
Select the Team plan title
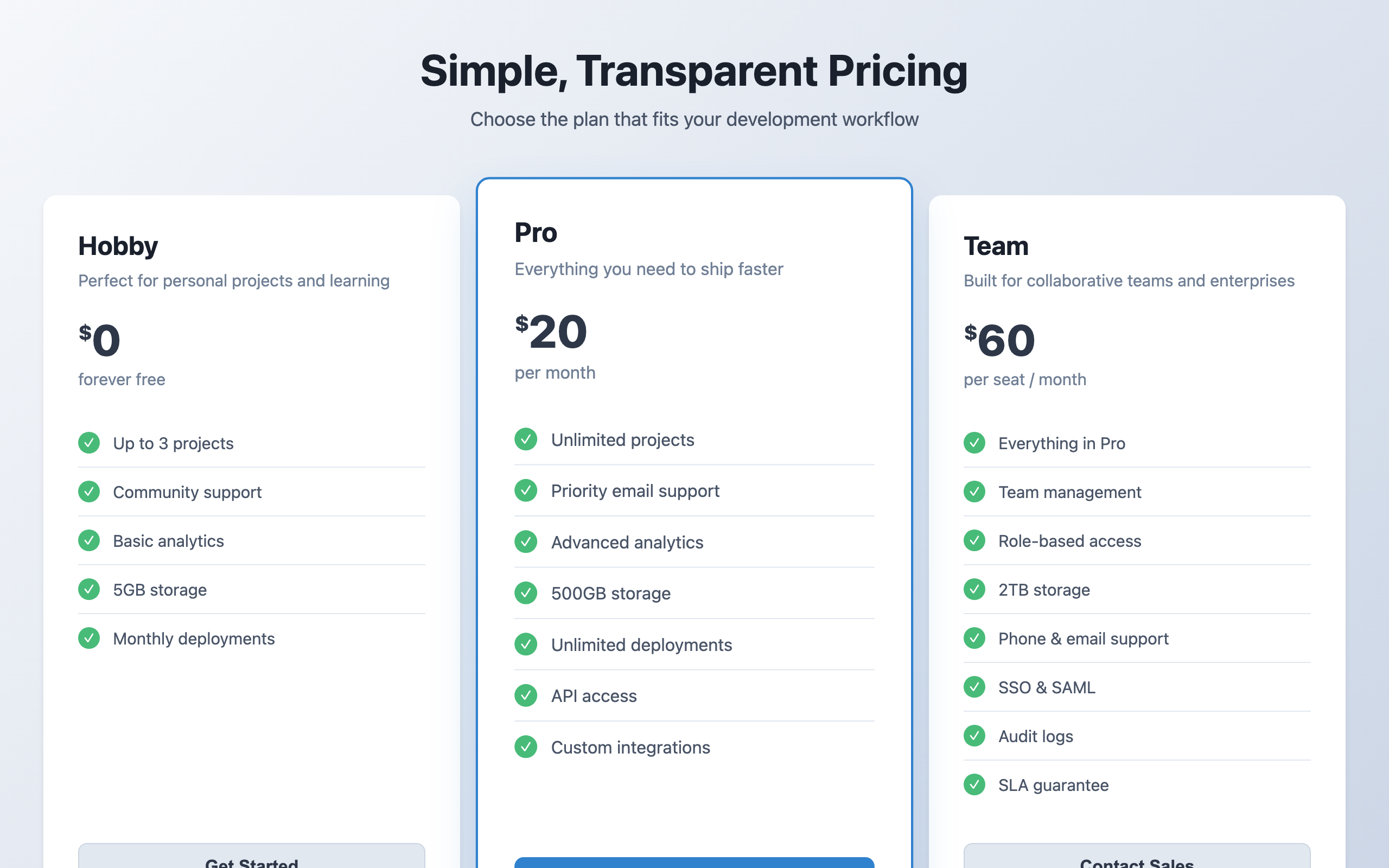coord(996,246)
